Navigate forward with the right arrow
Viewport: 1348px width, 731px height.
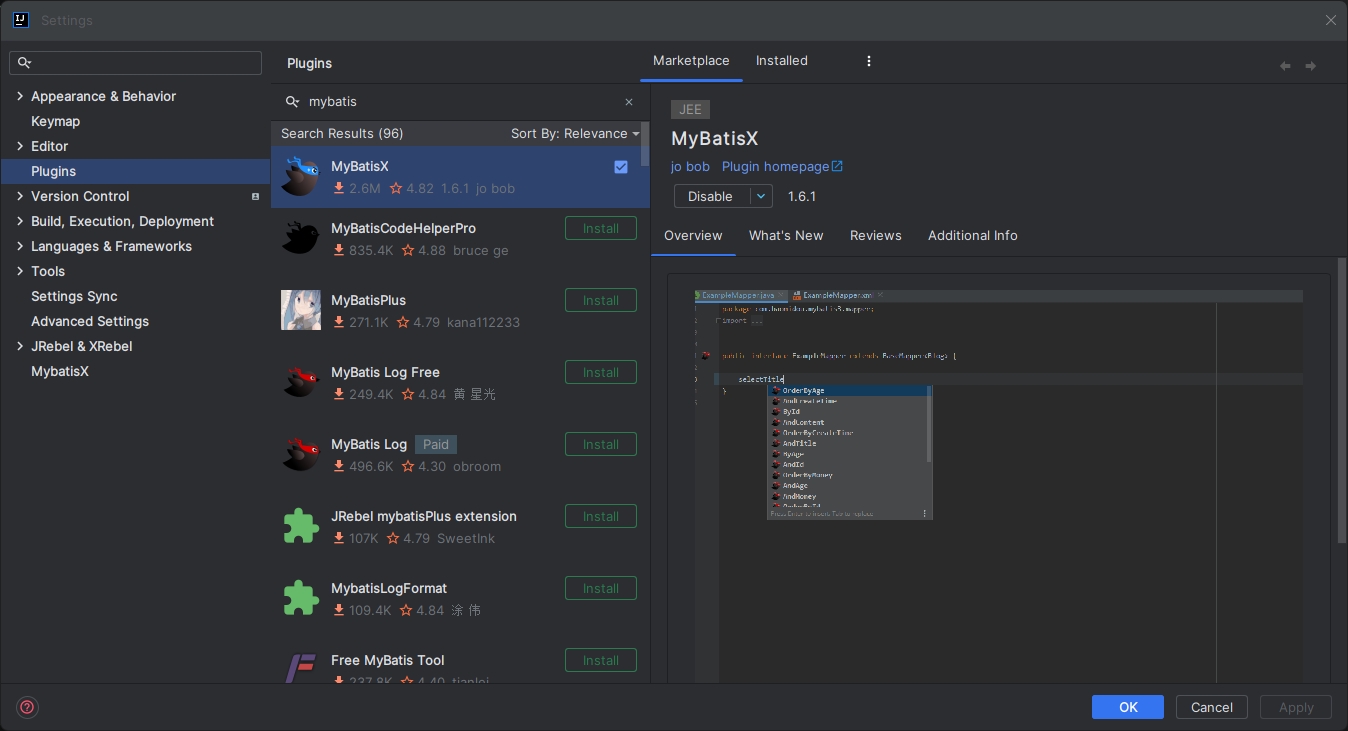tap(1311, 66)
